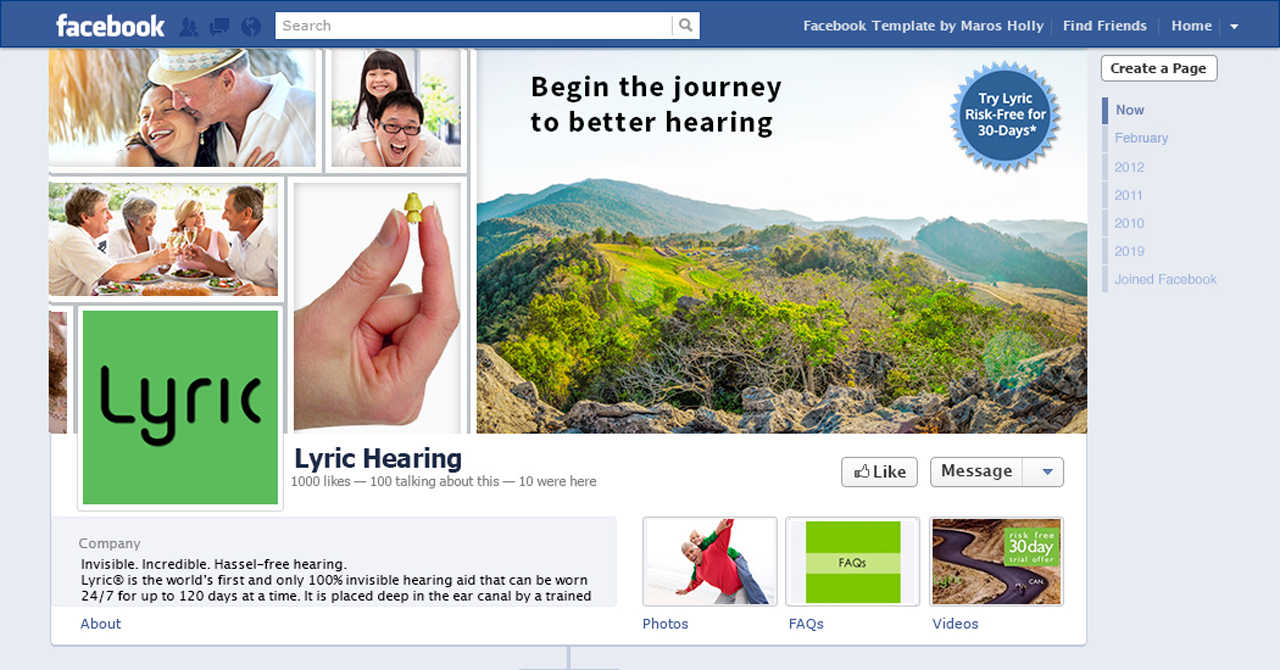The width and height of the screenshot is (1280, 670).
Task: Open the FAQs green thumbnail
Action: click(853, 561)
